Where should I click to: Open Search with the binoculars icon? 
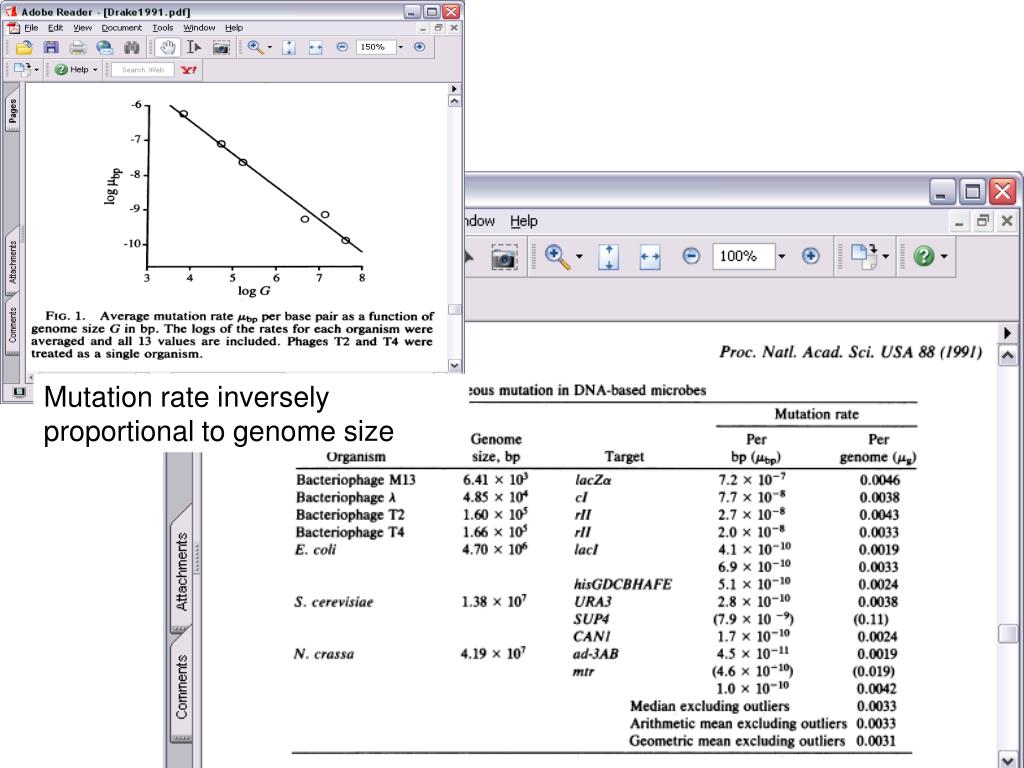tap(132, 47)
